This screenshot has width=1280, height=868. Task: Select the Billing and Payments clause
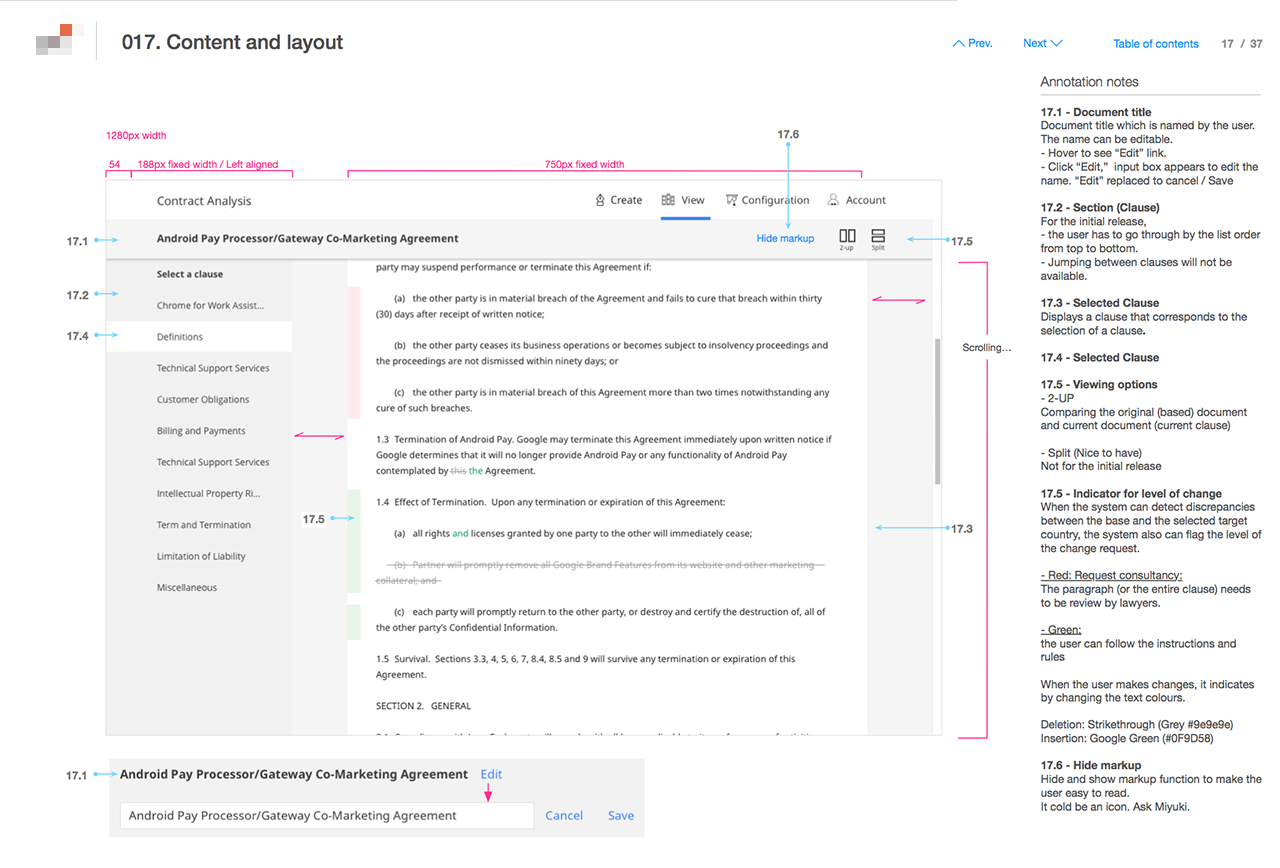(x=199, y=431)
